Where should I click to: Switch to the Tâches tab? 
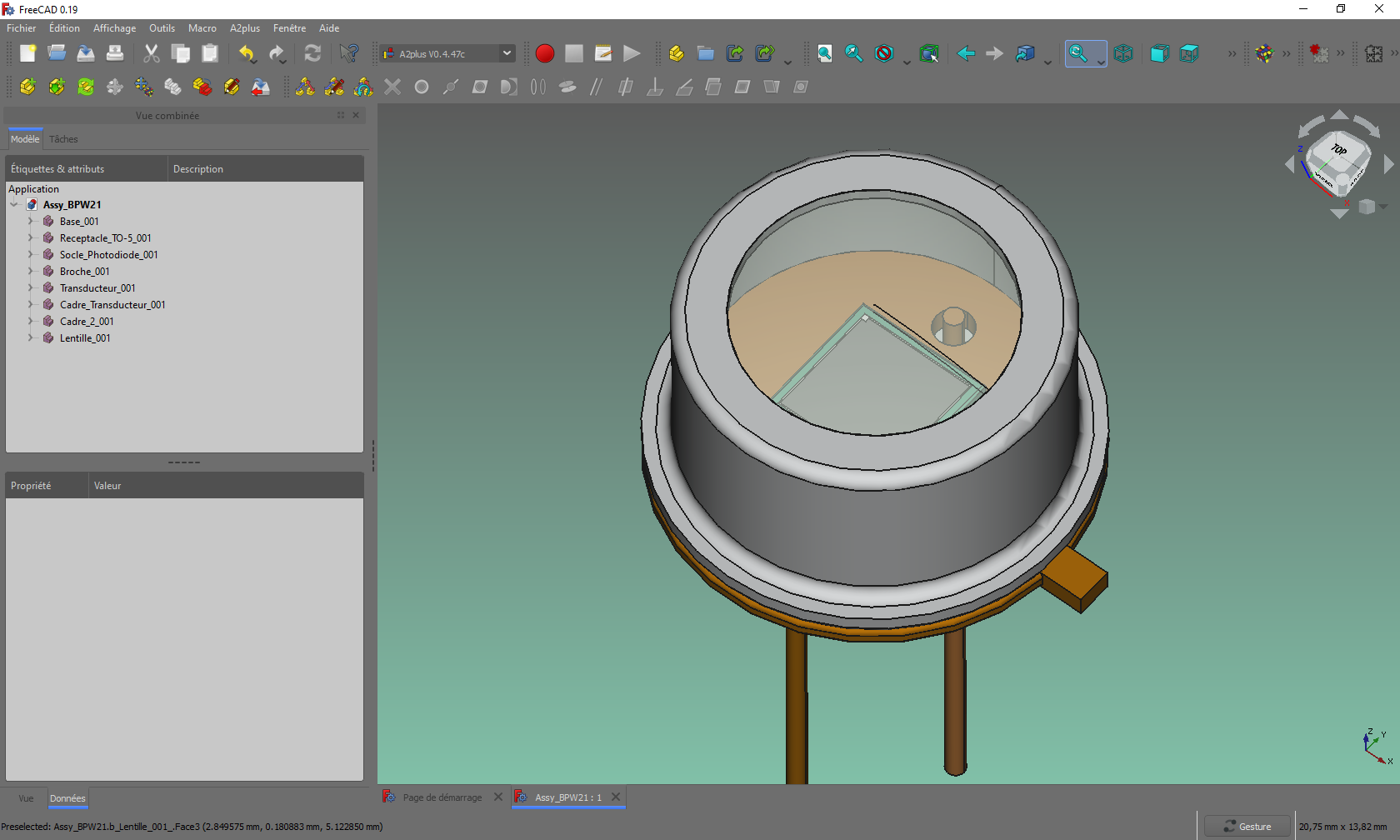(x=63, y=139)
